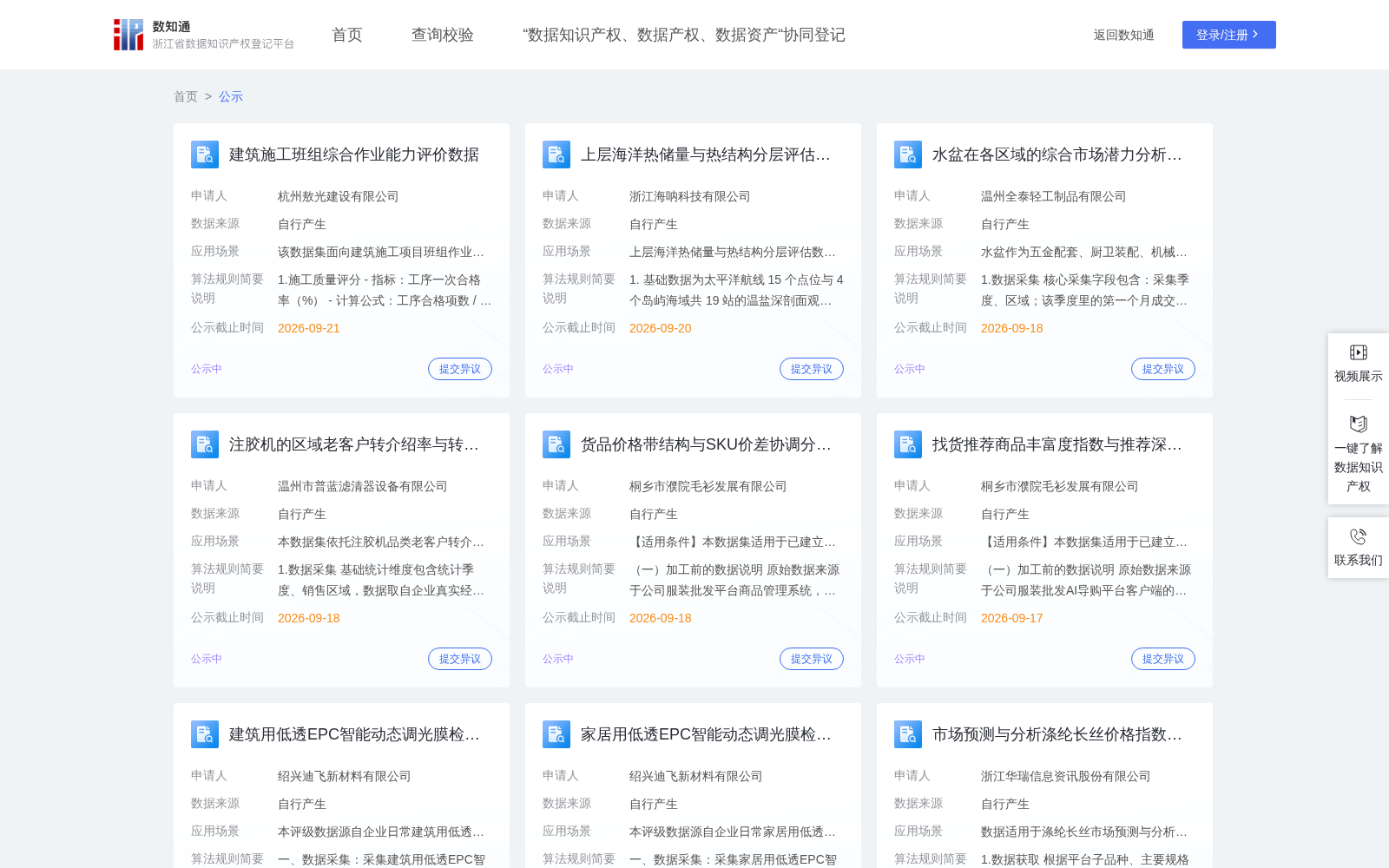Open the 数据知识产权协同登记 navigation item
The width and height of the screenshot is (1389, 868).
click(684, 35)
